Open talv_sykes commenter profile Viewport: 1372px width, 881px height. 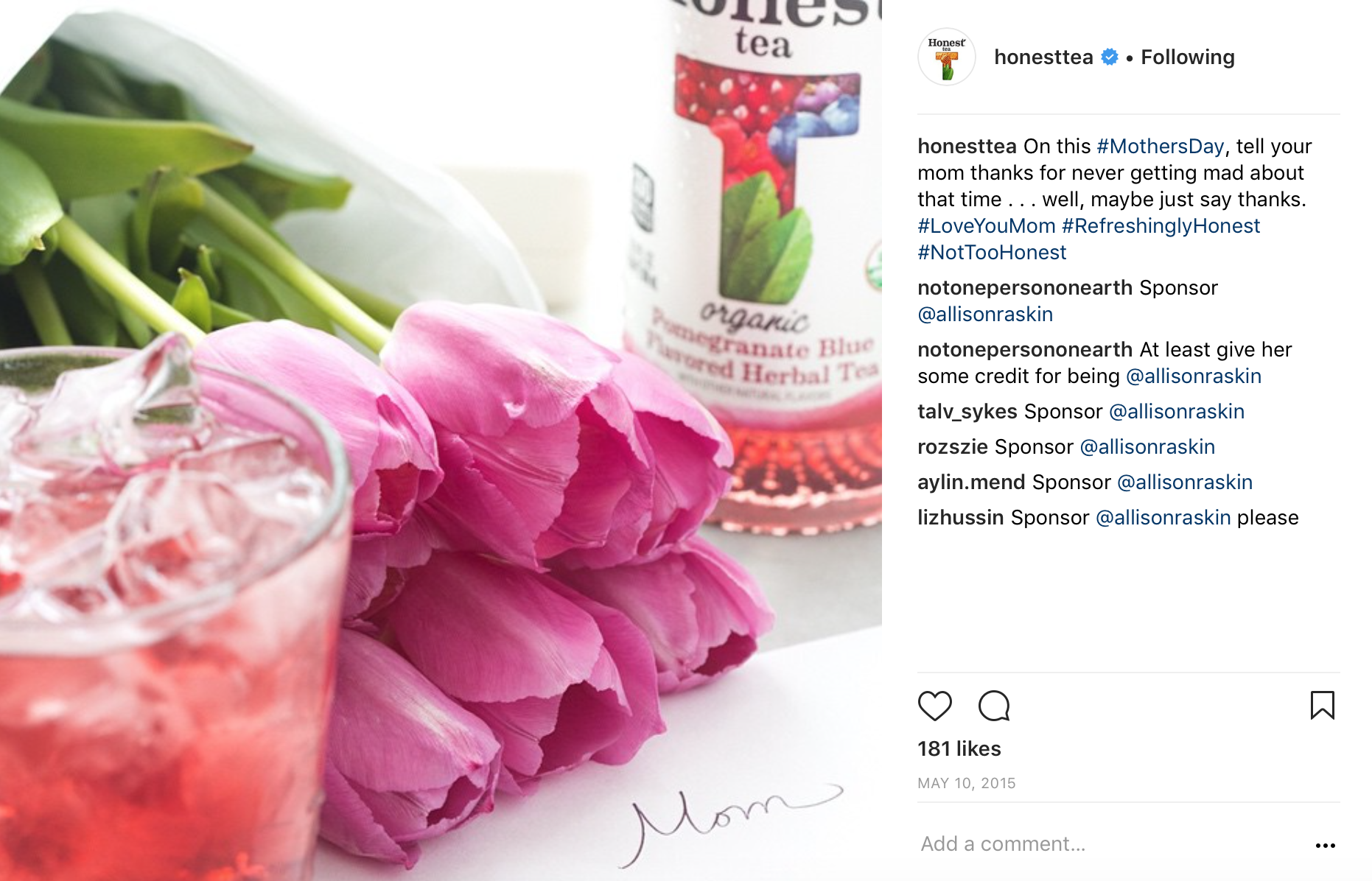click(x=967, y=411)
